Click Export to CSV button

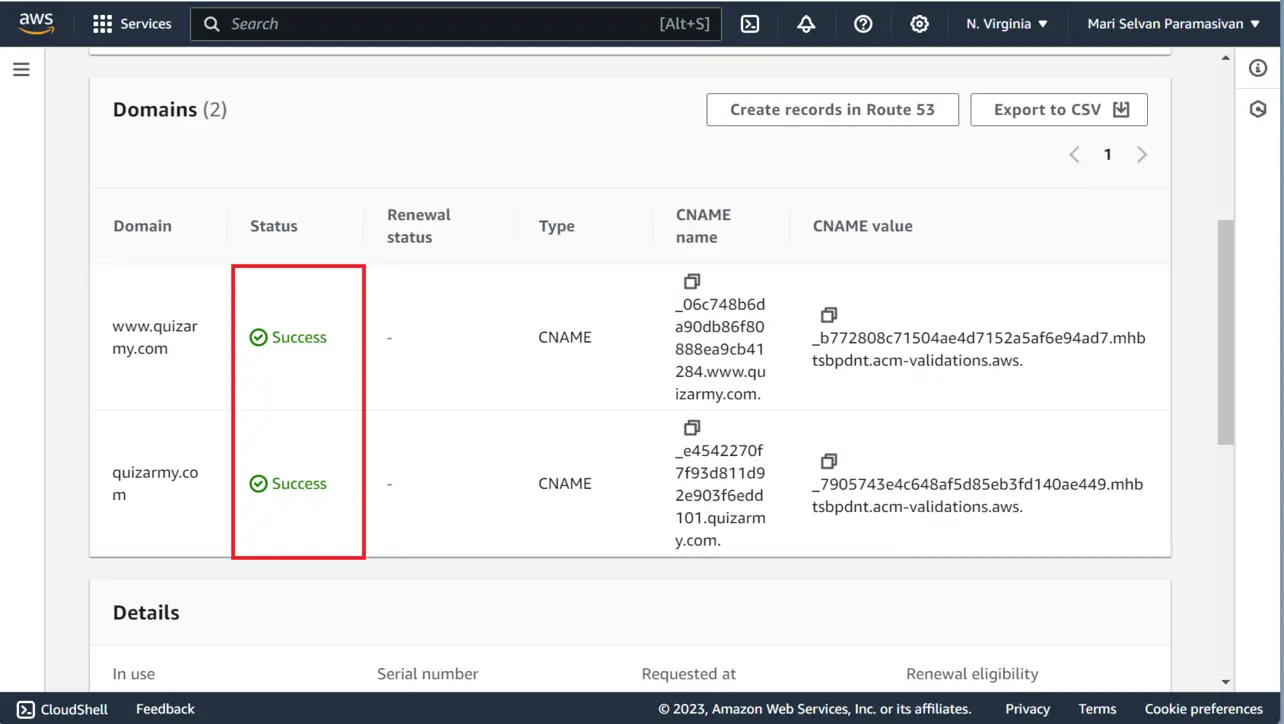(1059, 110)
